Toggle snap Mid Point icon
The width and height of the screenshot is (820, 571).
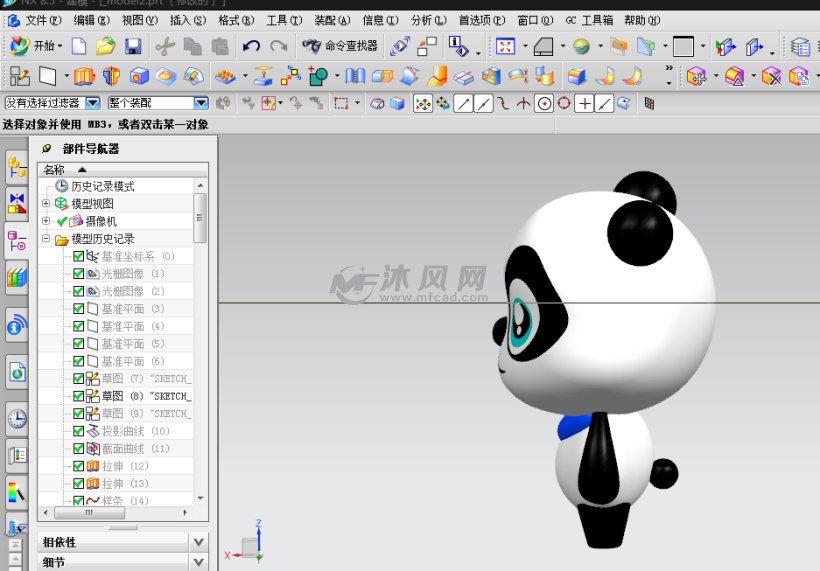483,104
